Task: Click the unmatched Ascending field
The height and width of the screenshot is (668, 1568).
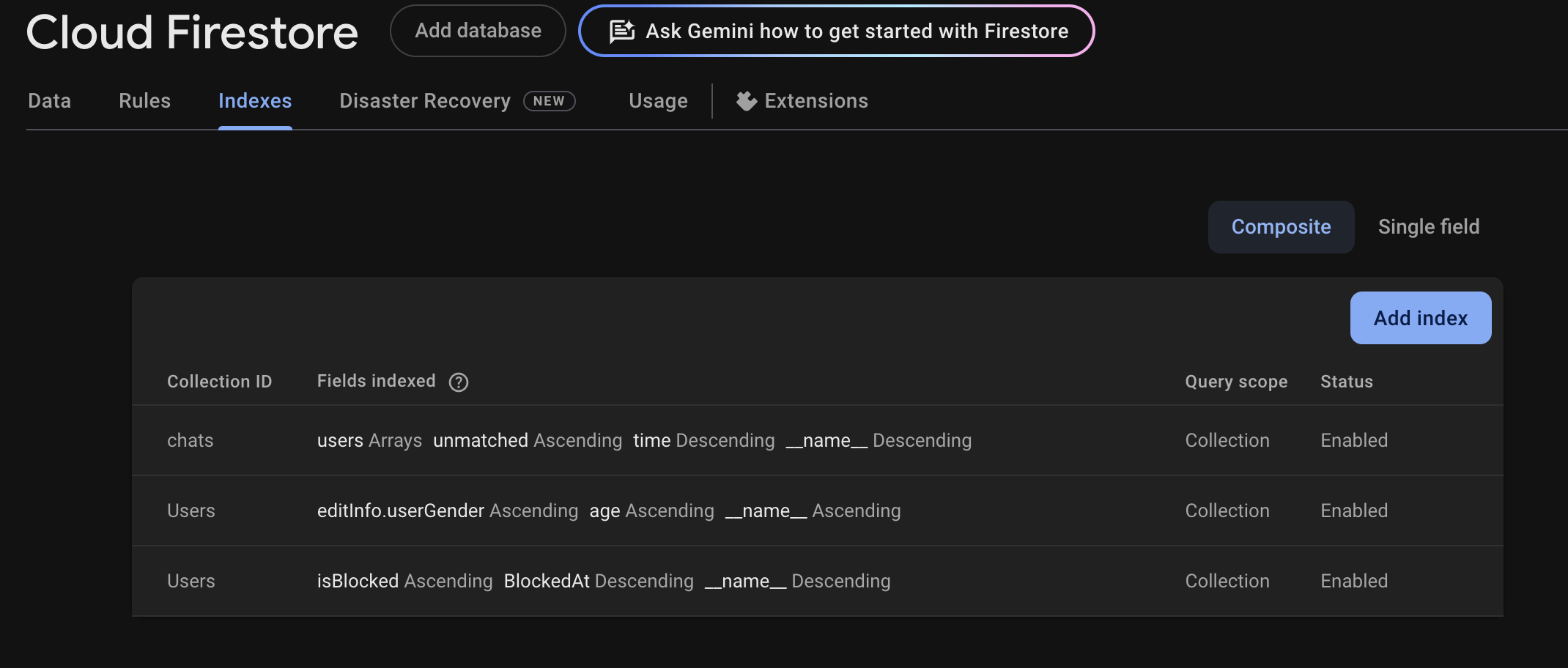Action: [528, 440]
